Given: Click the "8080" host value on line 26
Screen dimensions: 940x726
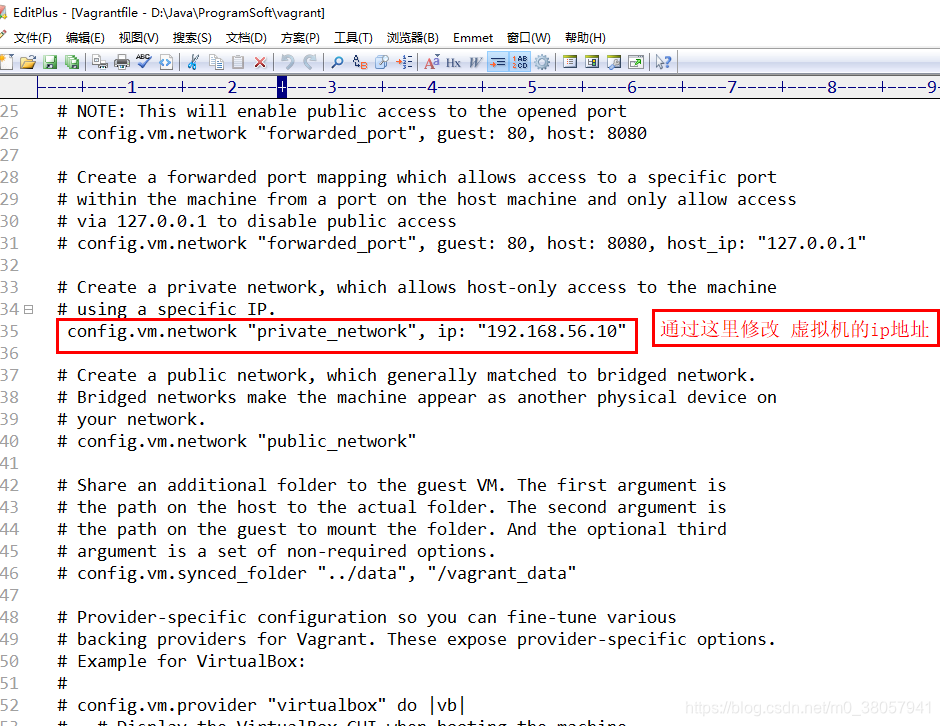Looking at the screenshot, I should pos(626,133).
